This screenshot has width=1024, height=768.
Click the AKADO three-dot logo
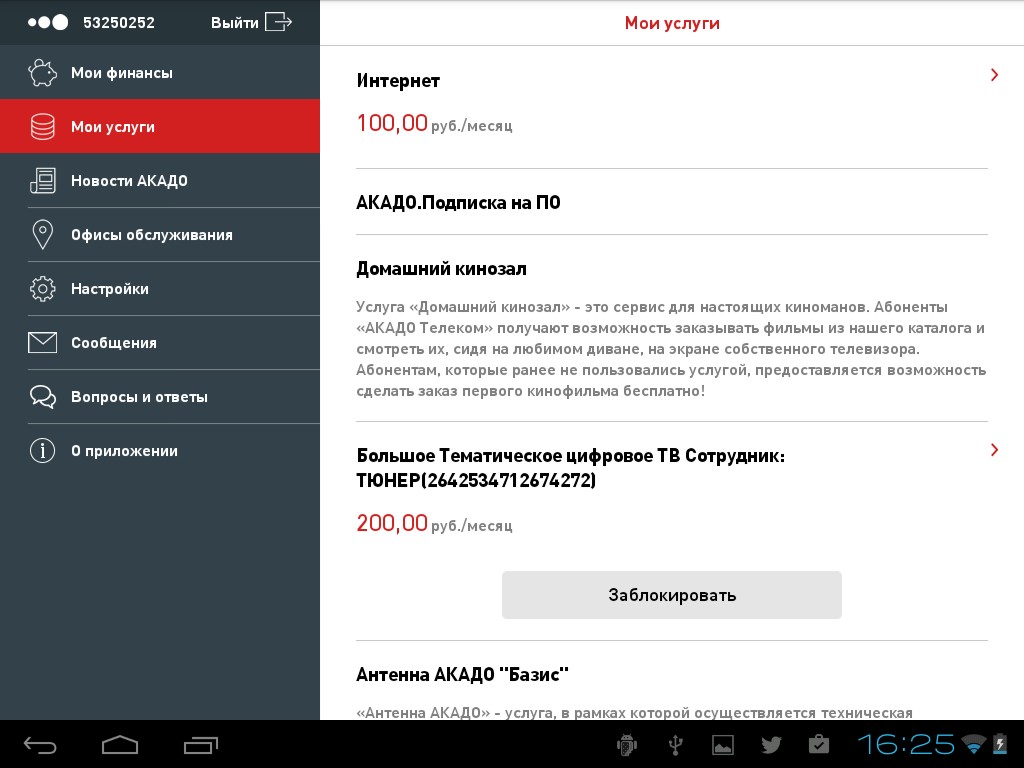click(x=47, y=22)
